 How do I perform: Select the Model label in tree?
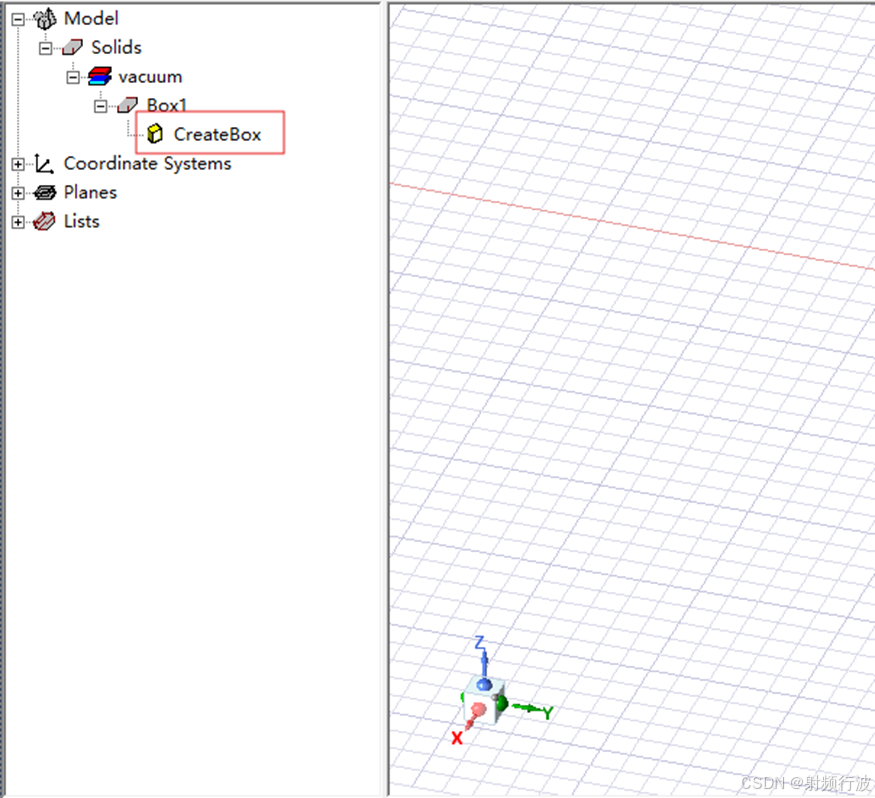(91, 18)
